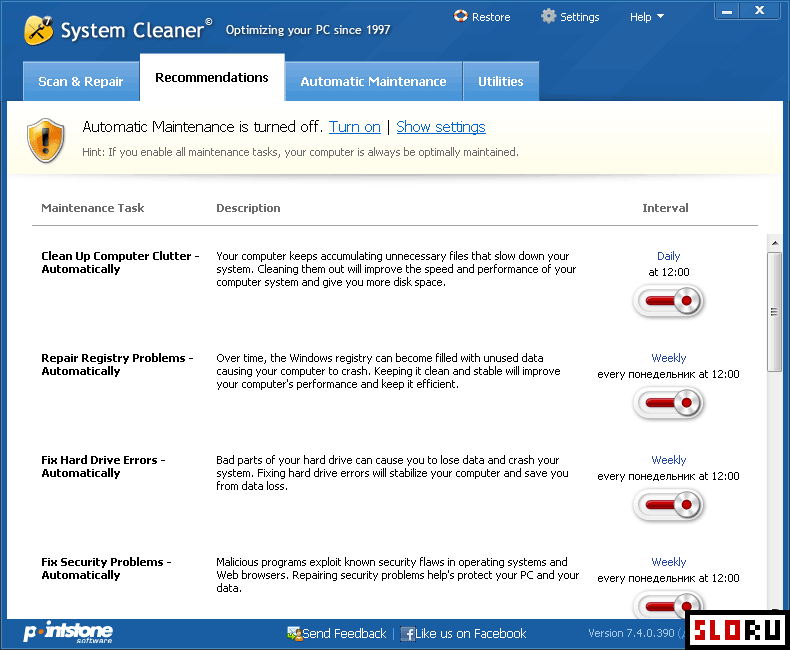Click the Description column header
The height and width of the screenshot is (650, 790).
(248, 208)
